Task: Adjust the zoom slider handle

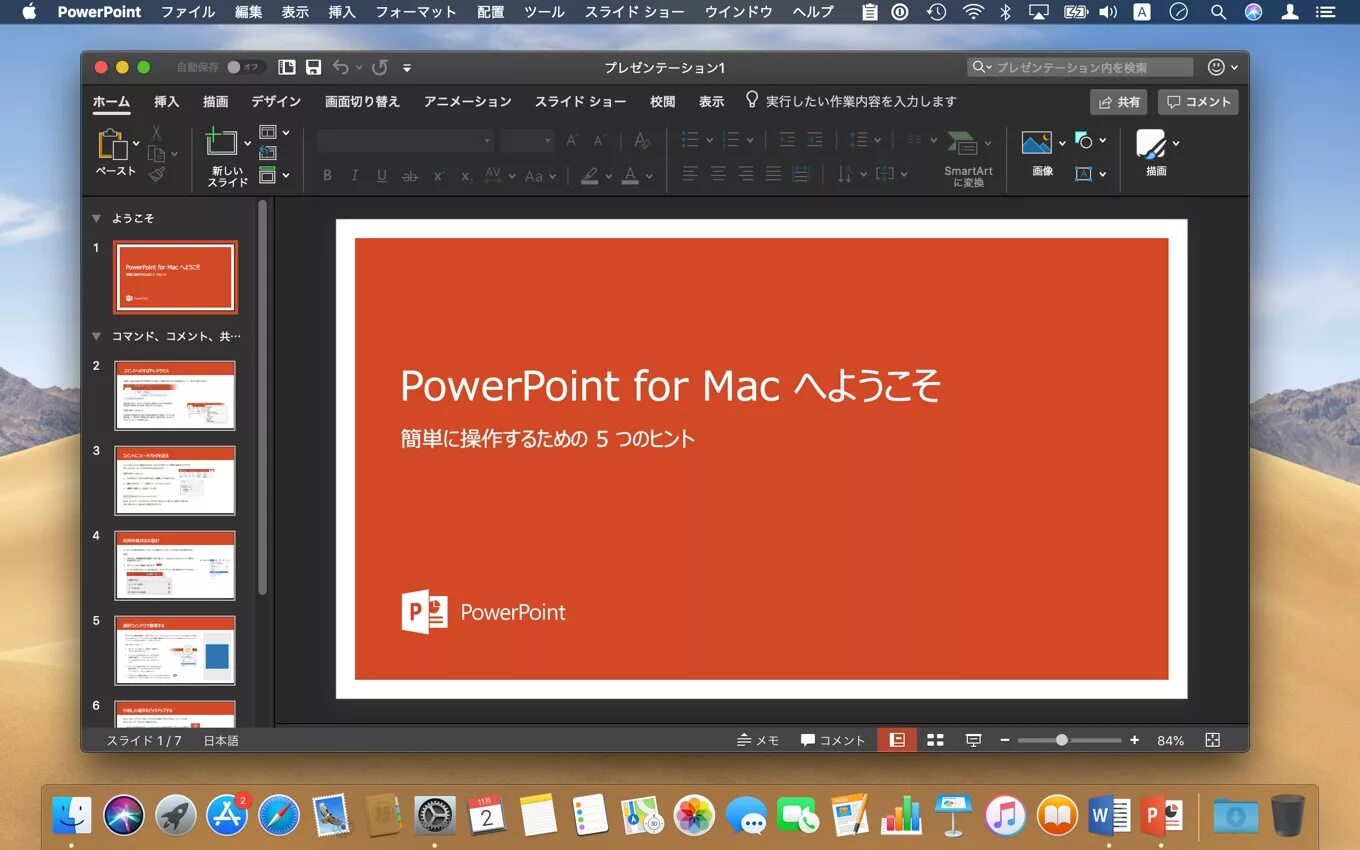Action: (x=1062, y=740)
